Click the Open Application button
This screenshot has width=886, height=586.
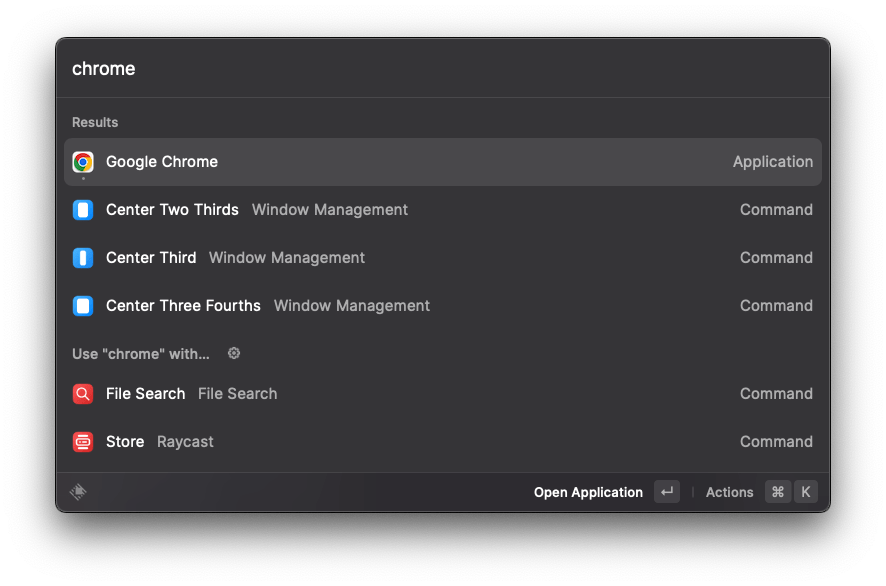(x=588, y=492)
